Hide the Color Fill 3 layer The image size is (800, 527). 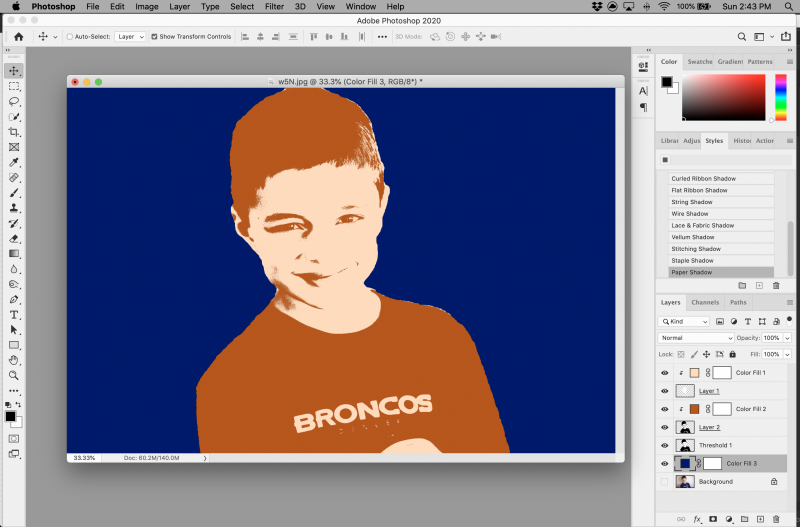(664, 464)
